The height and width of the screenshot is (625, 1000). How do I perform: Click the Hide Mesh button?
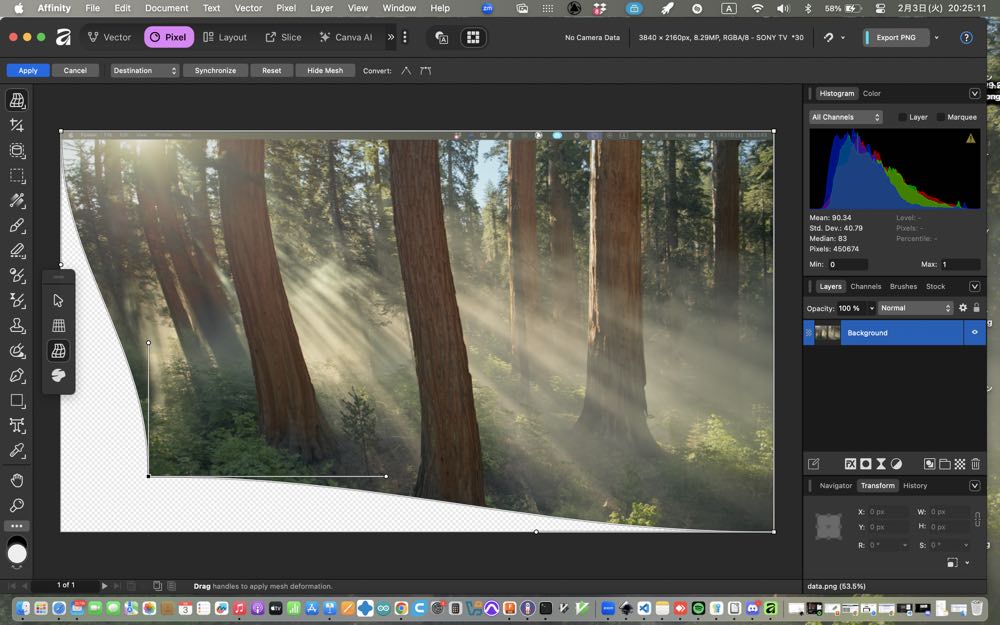click(x=325, y=71)
